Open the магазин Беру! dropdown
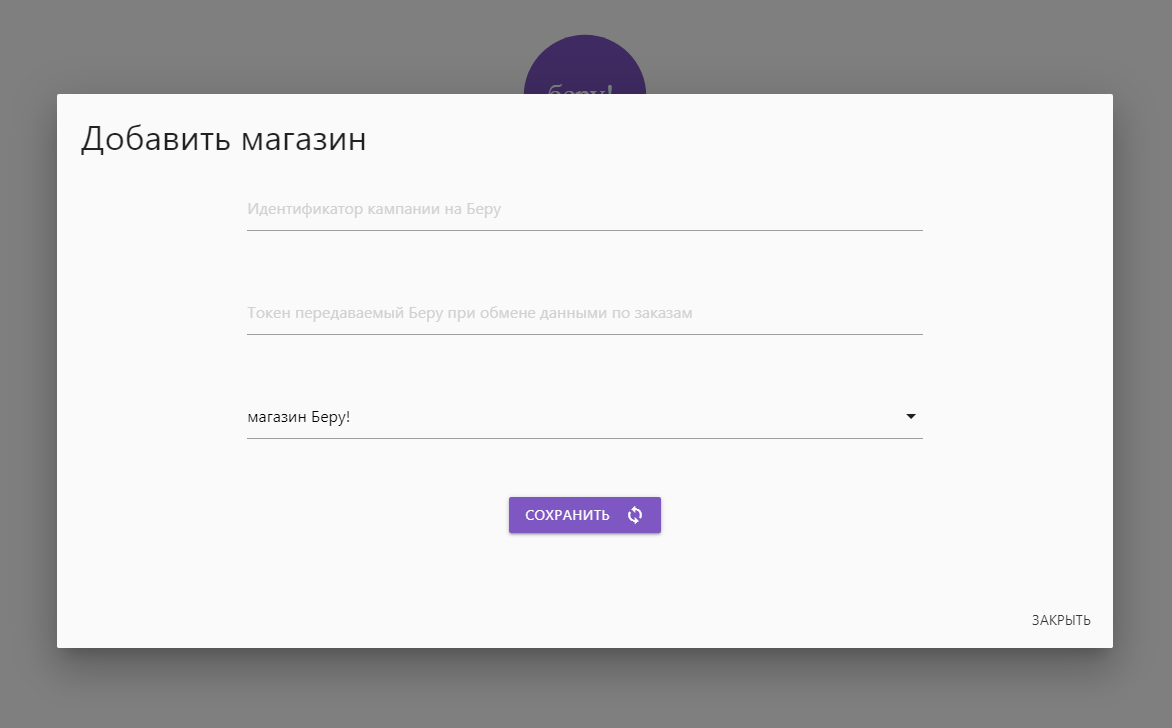This screenshot has width=1172, height=728. (585, 417)
